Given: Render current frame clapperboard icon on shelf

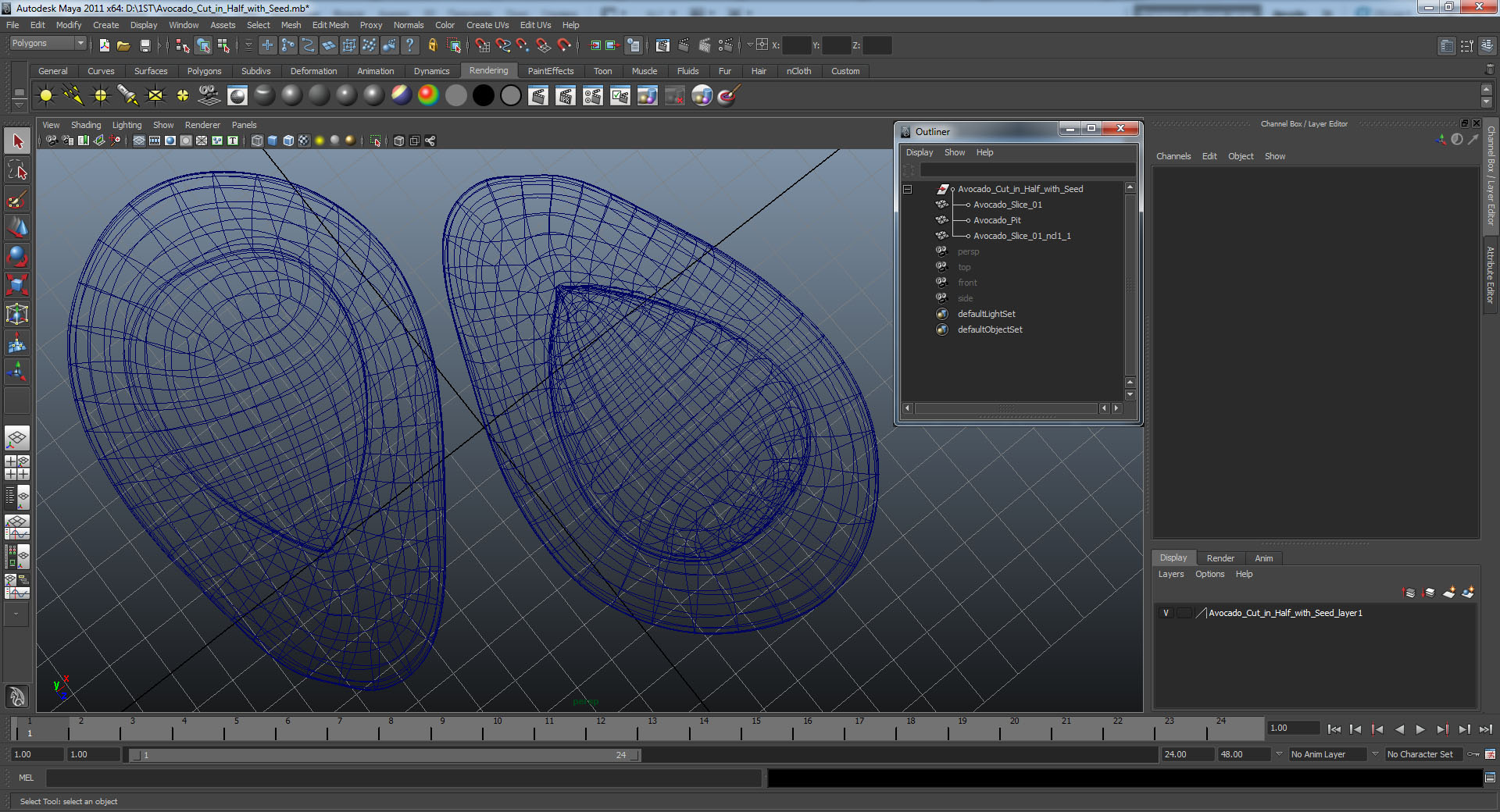Looking at the screenshot, I should 538,95.
